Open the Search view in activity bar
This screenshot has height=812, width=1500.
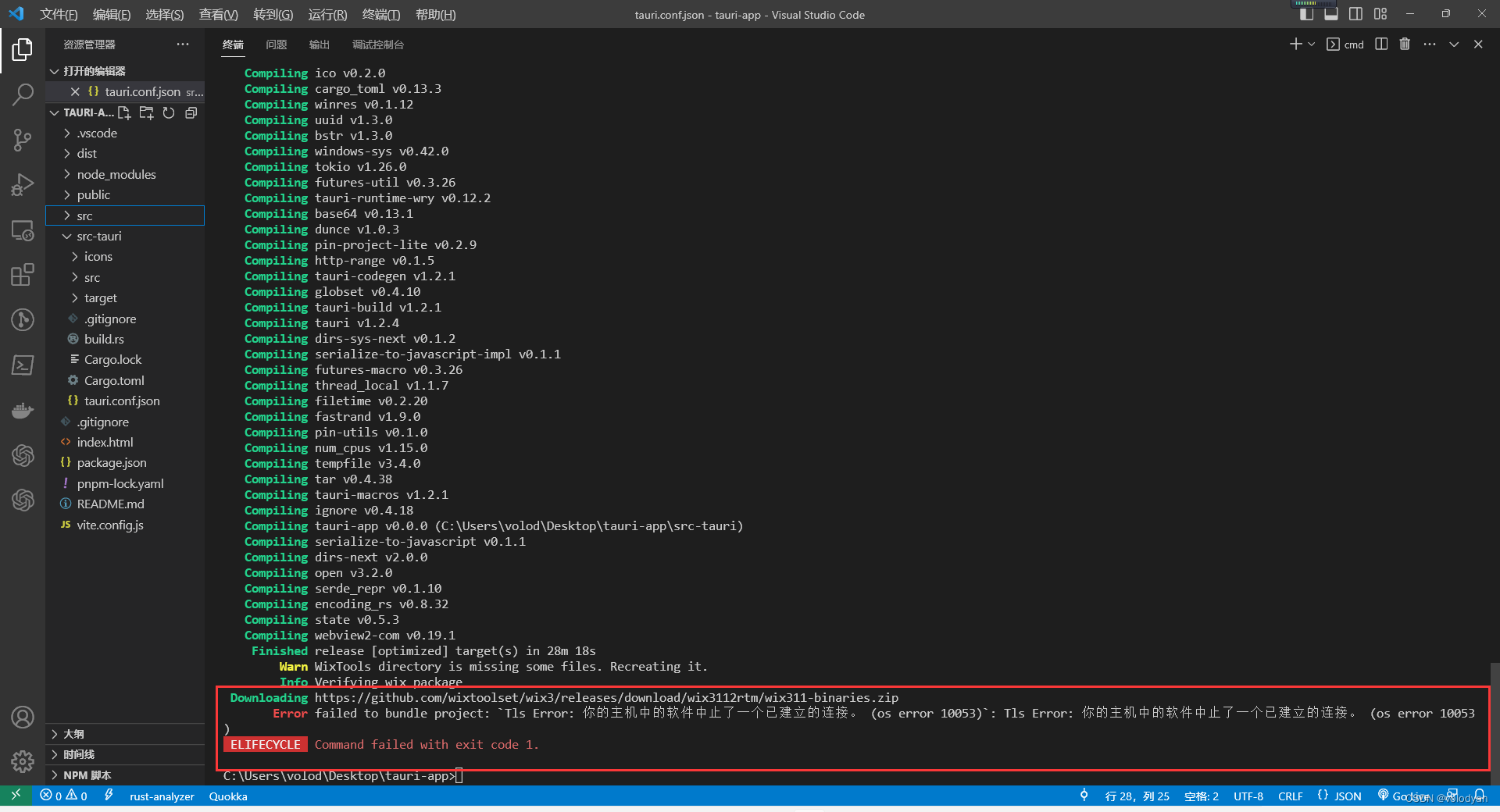click(23, 95)
